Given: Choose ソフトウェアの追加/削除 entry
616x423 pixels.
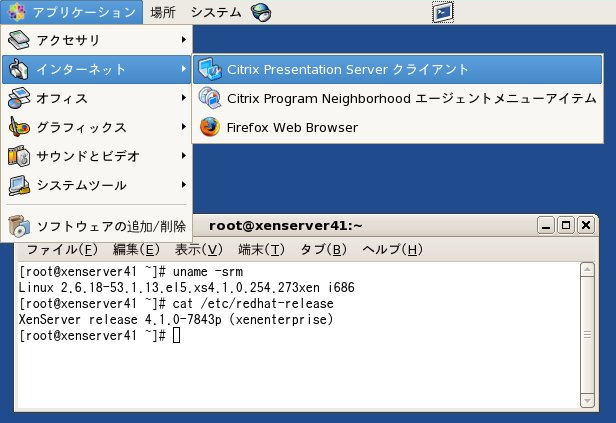Looking at the screenshot, I should (97, 227).
